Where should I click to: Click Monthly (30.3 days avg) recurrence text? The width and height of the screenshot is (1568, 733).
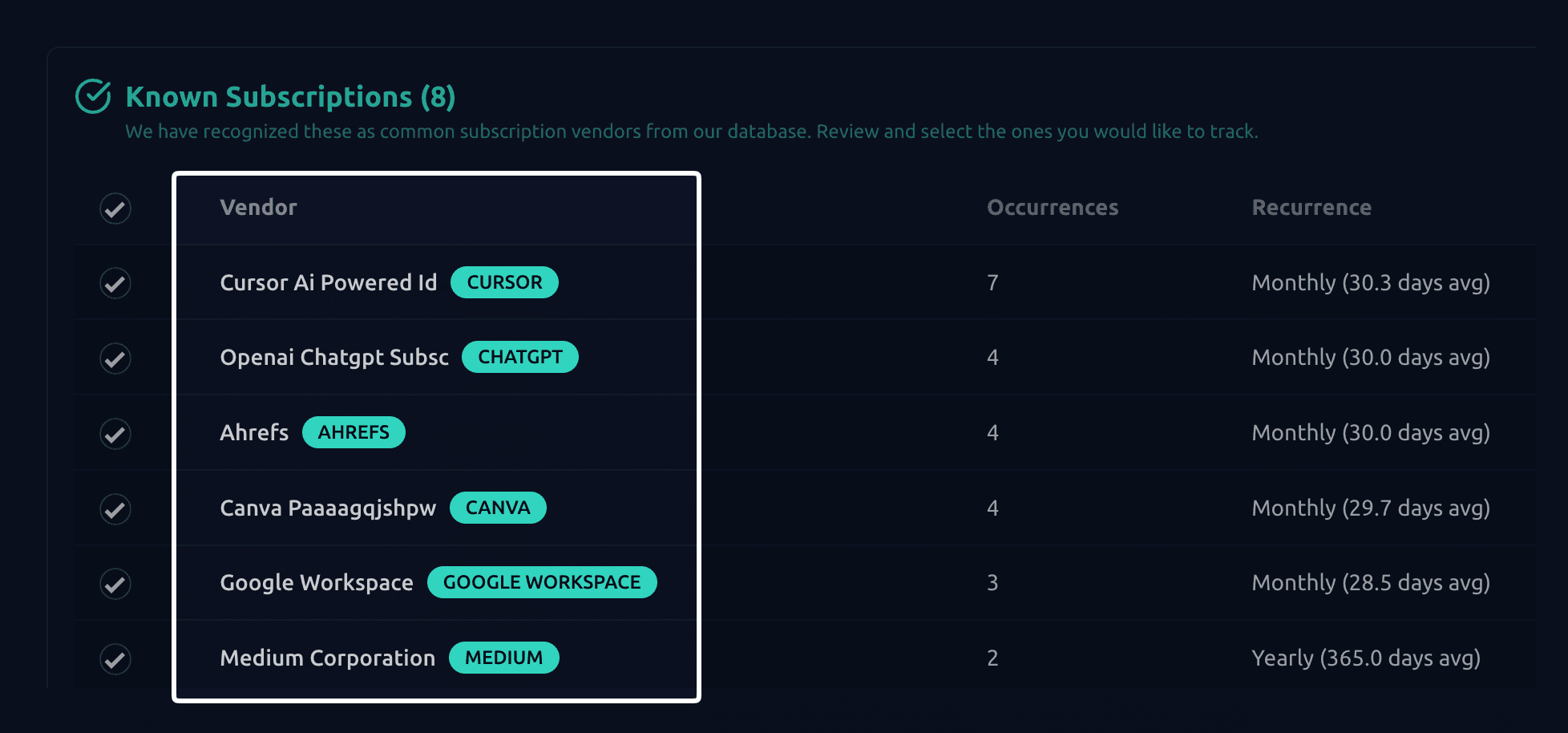(1371, 283)
